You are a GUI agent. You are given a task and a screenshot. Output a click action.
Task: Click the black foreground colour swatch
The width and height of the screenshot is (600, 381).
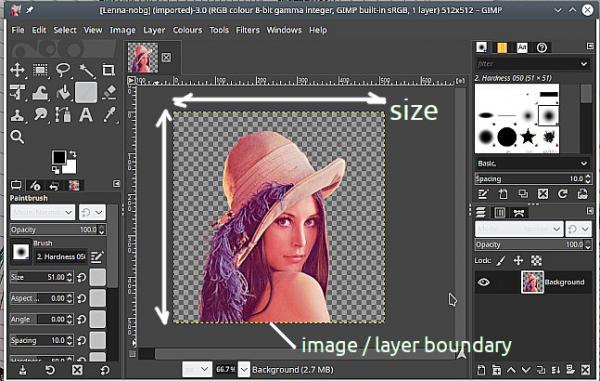pyautogui.click(x=59, y=157)
